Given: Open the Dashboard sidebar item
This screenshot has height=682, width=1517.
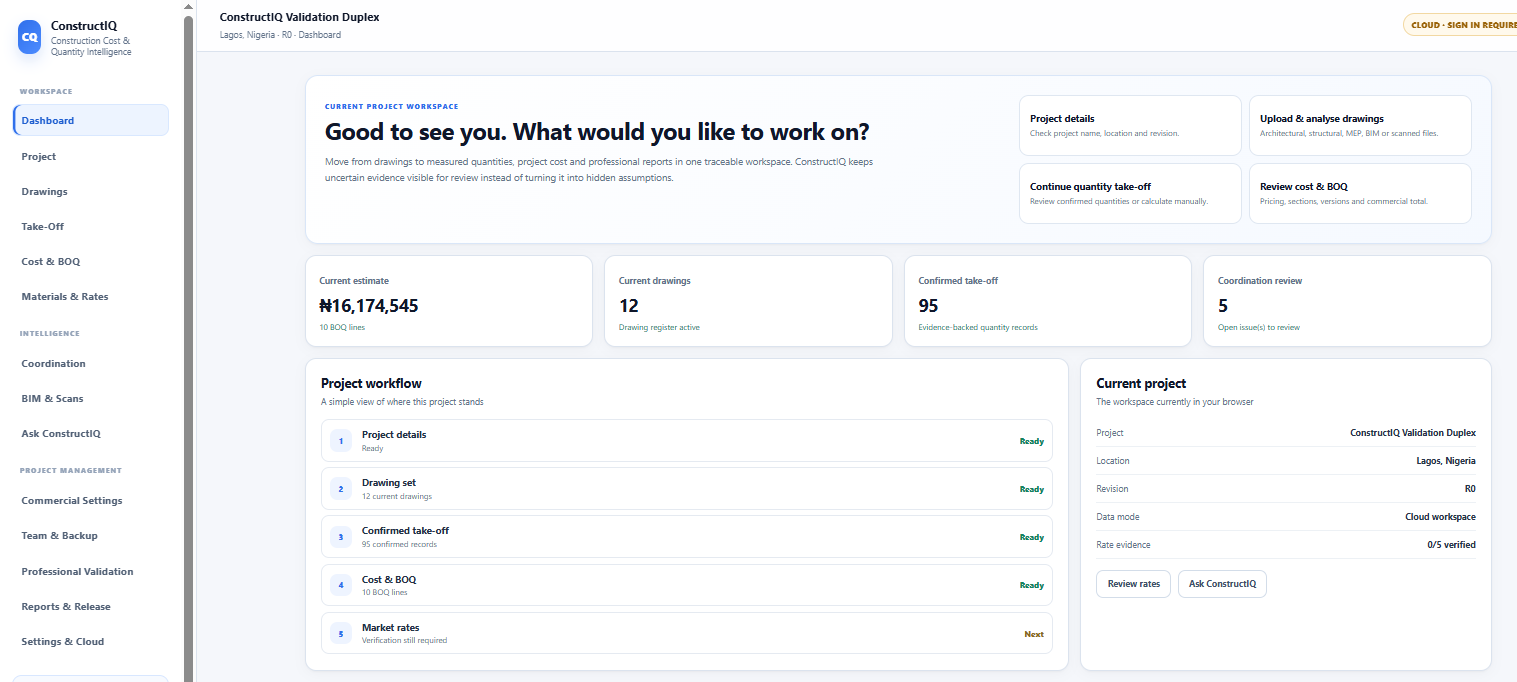Looking at the screenshot, I should (91, 120).
